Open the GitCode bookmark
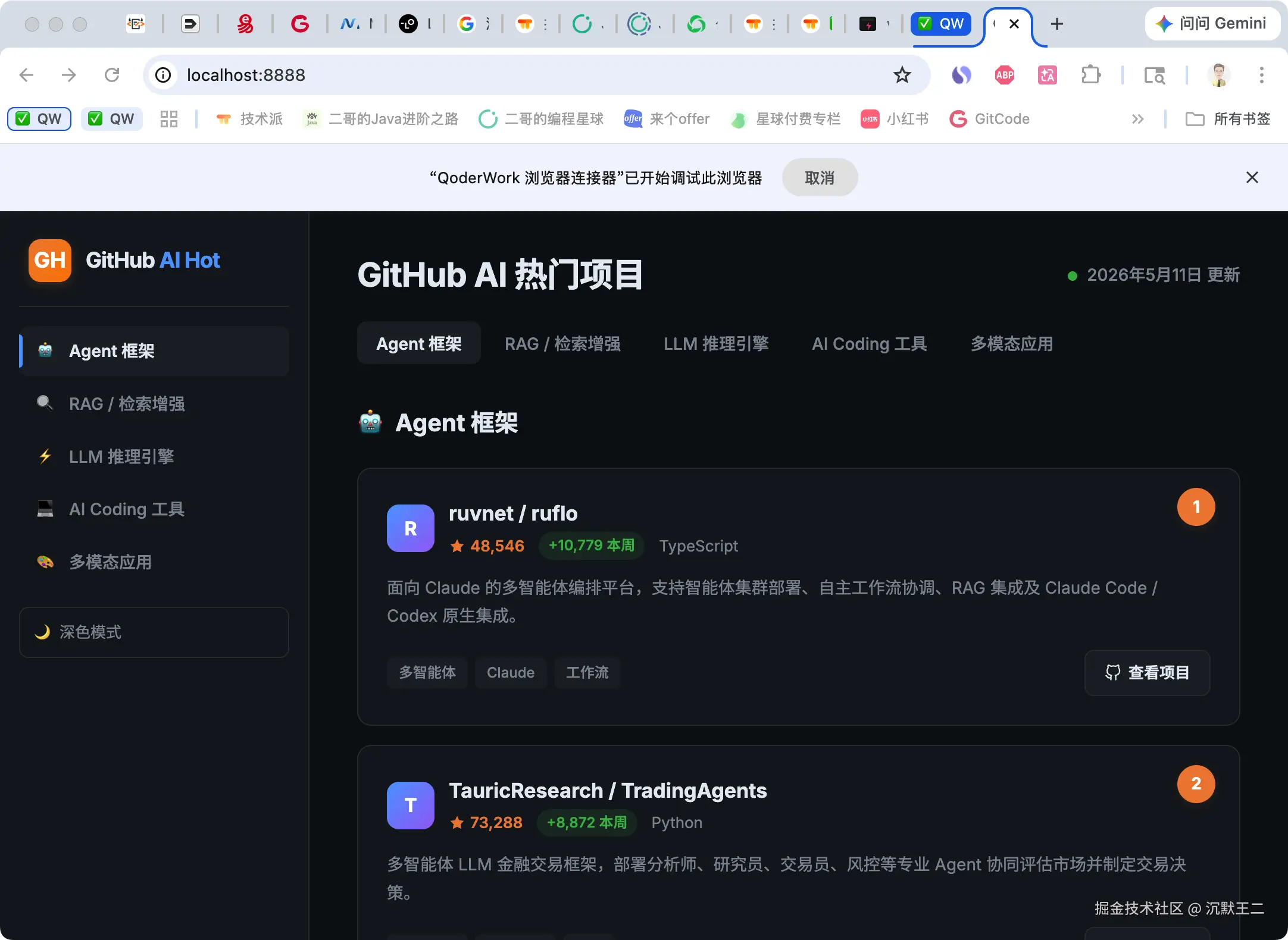Screen dimensions: 1288x940 [x=989, y=119]
